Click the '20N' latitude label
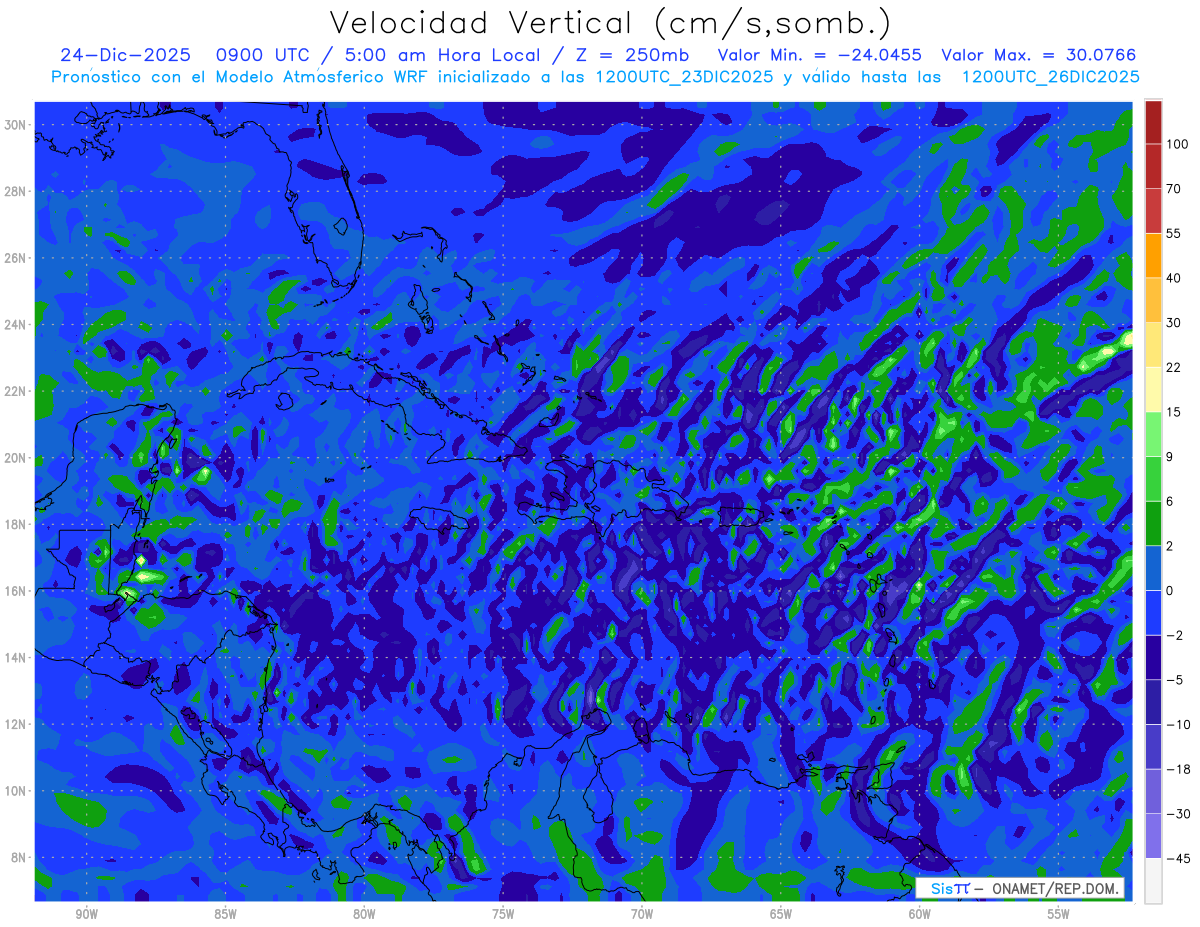This screenshot has height=927, width=1200. pos(16,458)
